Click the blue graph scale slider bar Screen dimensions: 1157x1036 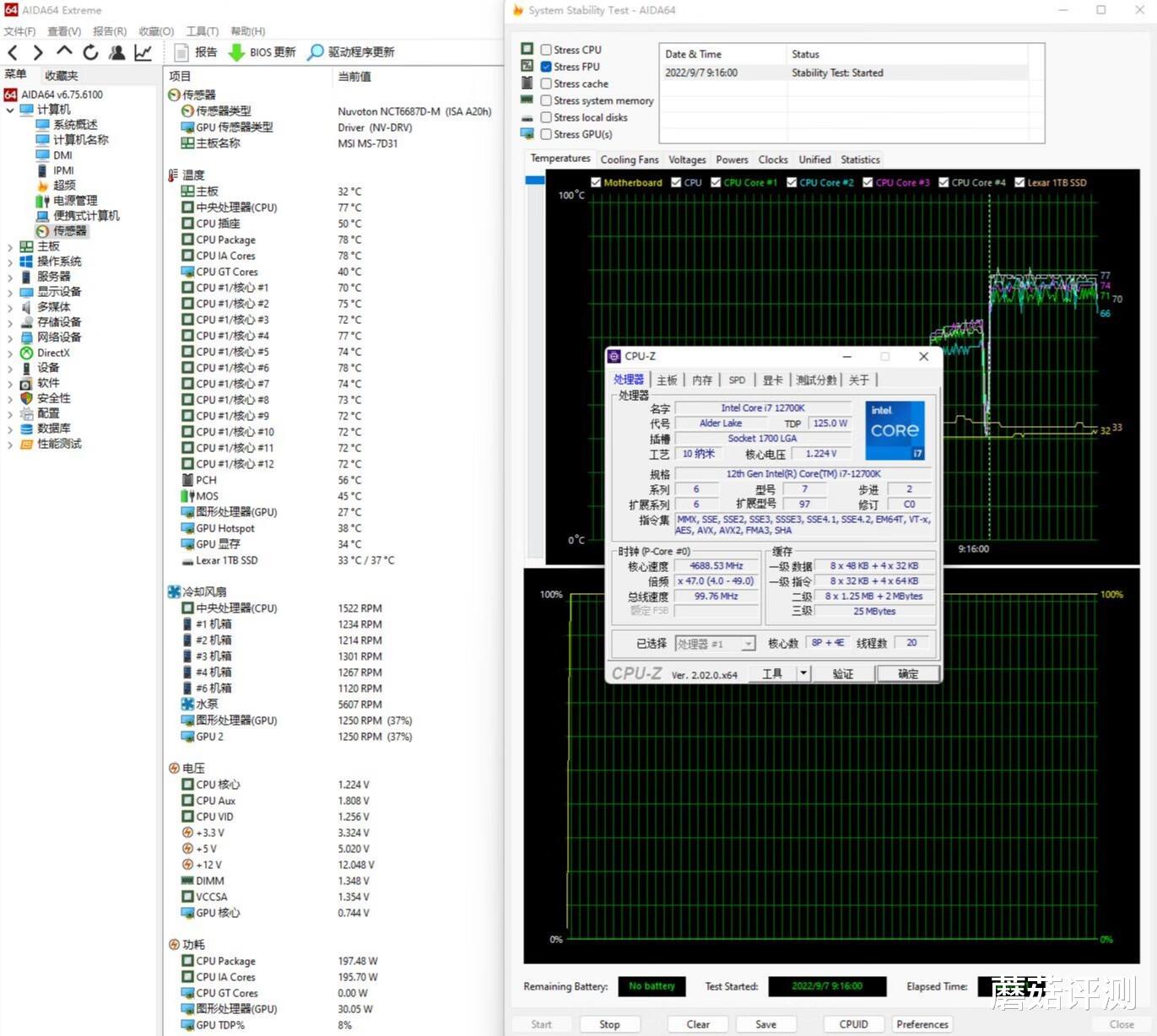534,180
